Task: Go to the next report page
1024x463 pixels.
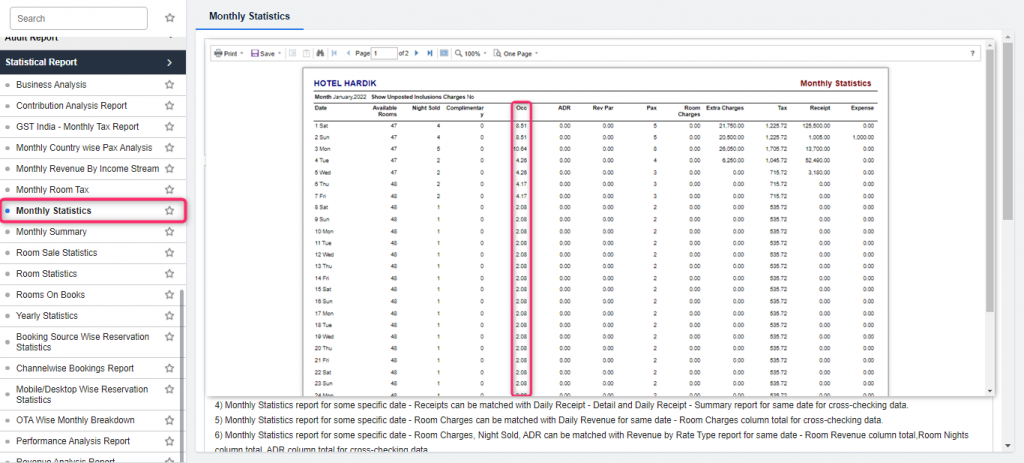Action: (417, 54)
